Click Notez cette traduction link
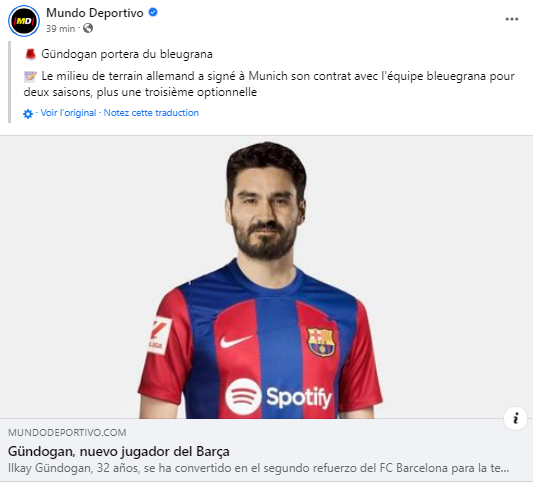 [151, 113]
